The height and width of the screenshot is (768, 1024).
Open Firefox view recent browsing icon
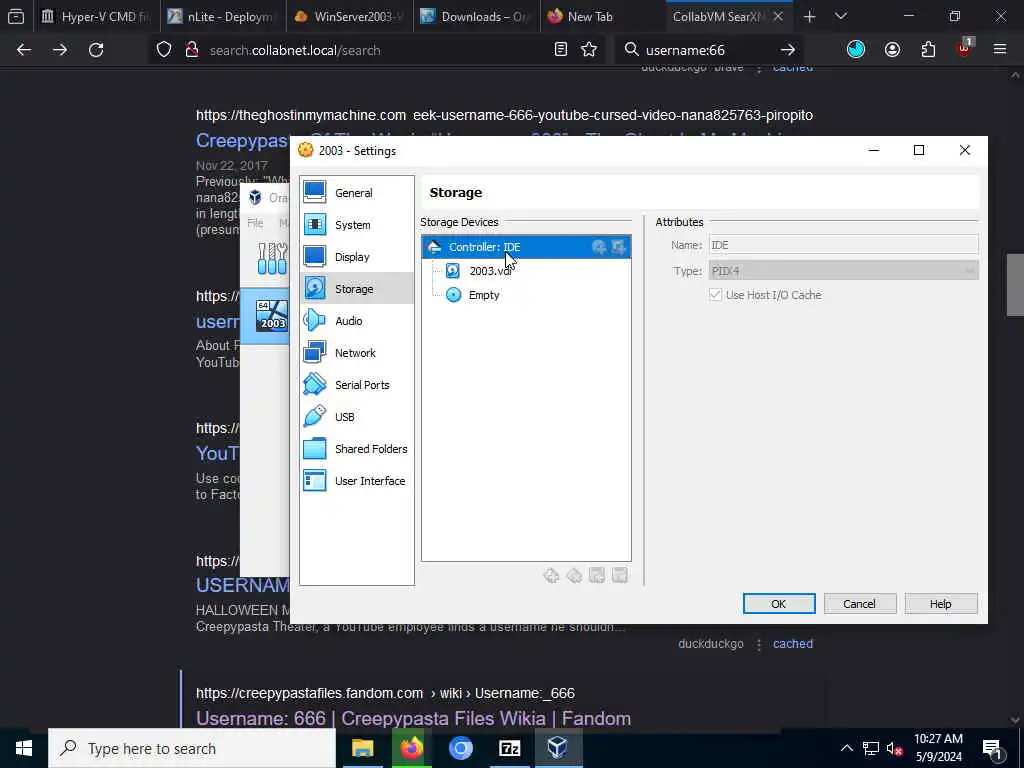16,17
